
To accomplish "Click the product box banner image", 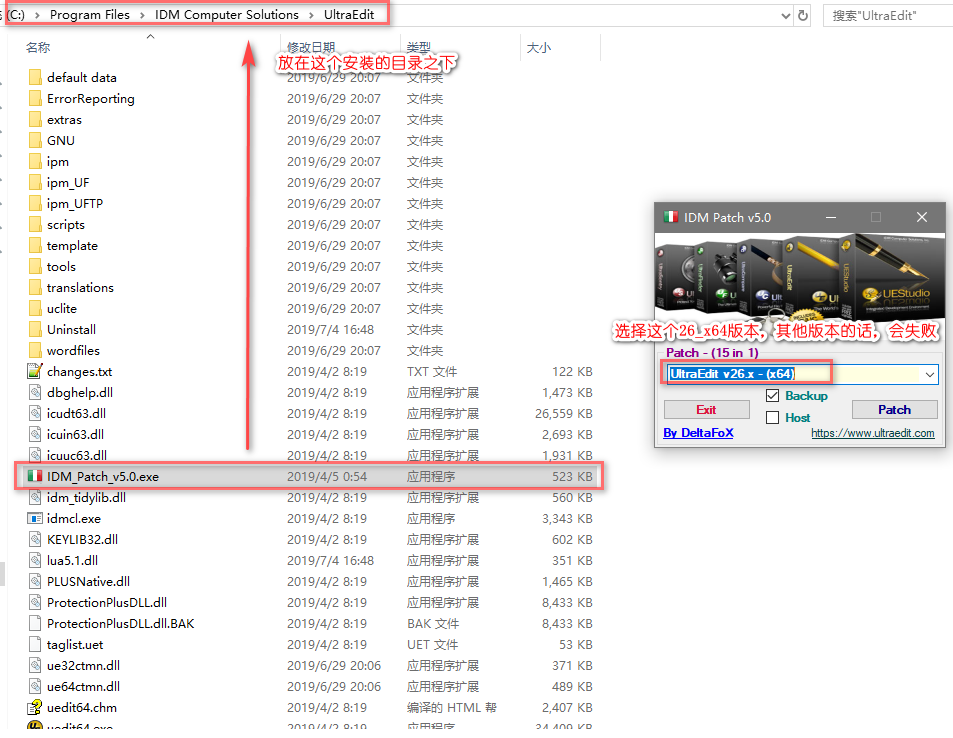I will pyautogui.click(x=800, y=278).
